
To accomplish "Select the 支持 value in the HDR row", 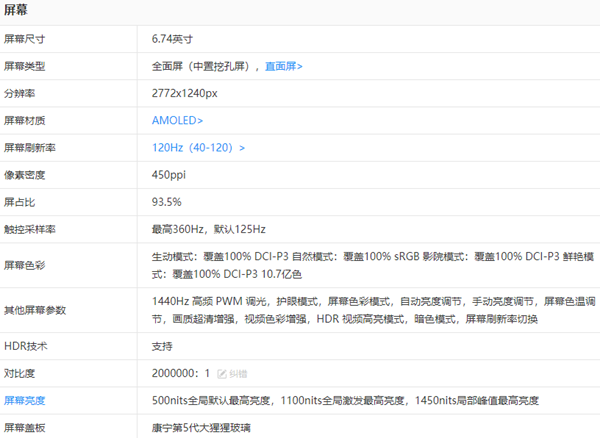I will [x=162, y=346].
